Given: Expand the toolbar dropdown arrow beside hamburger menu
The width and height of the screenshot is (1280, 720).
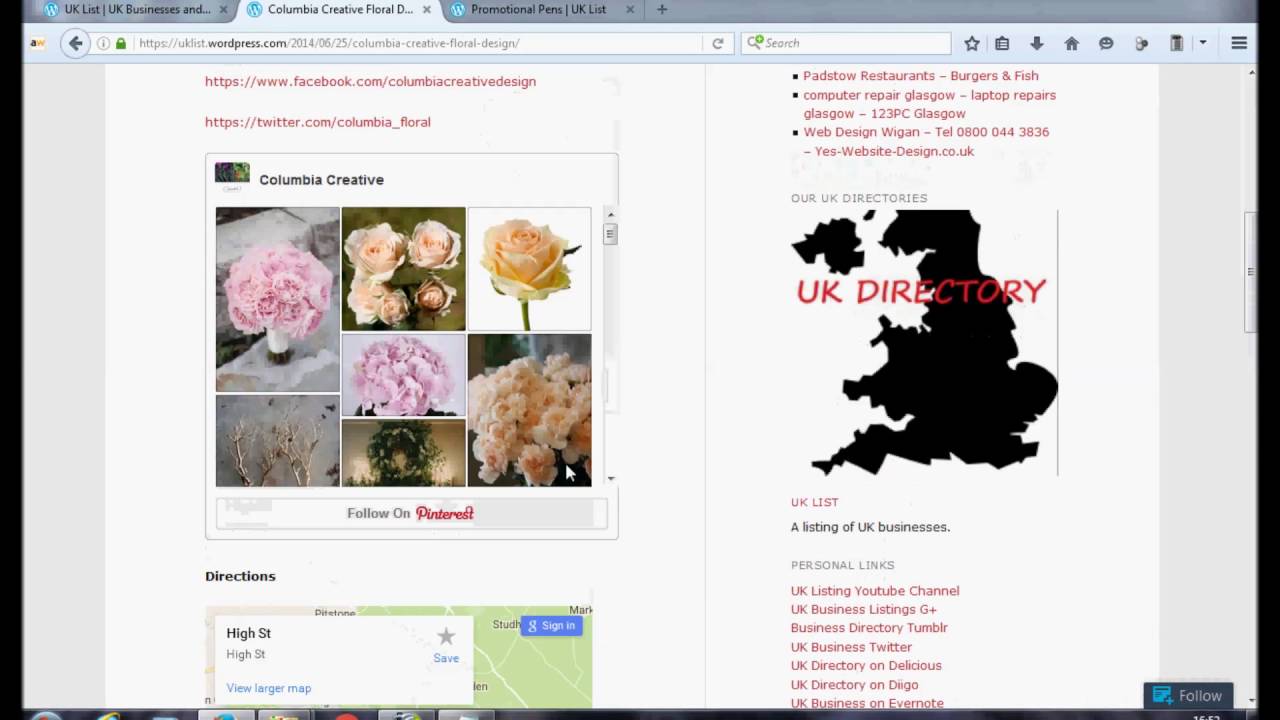Looking at the screenshot, I should (x=1203, y=43).
